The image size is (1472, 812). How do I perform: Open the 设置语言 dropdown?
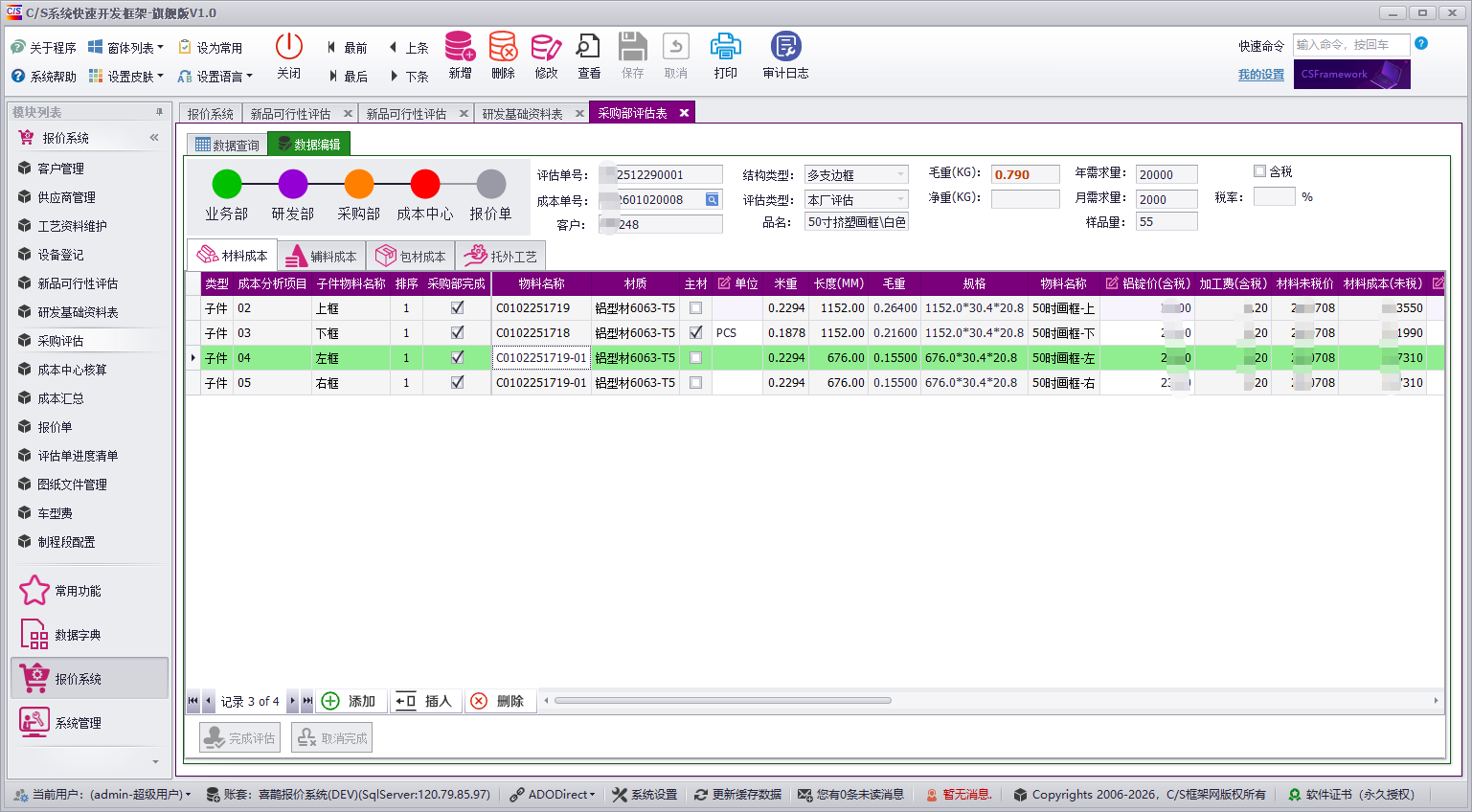tap(215, 77)
